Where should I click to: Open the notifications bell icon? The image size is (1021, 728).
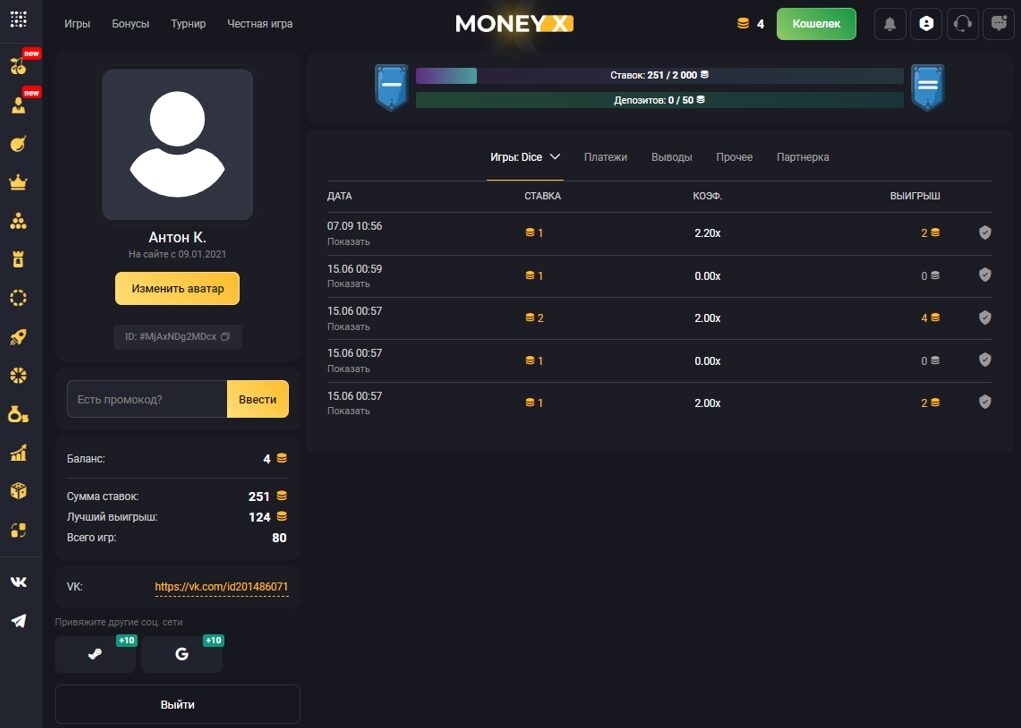click(889, 24)
